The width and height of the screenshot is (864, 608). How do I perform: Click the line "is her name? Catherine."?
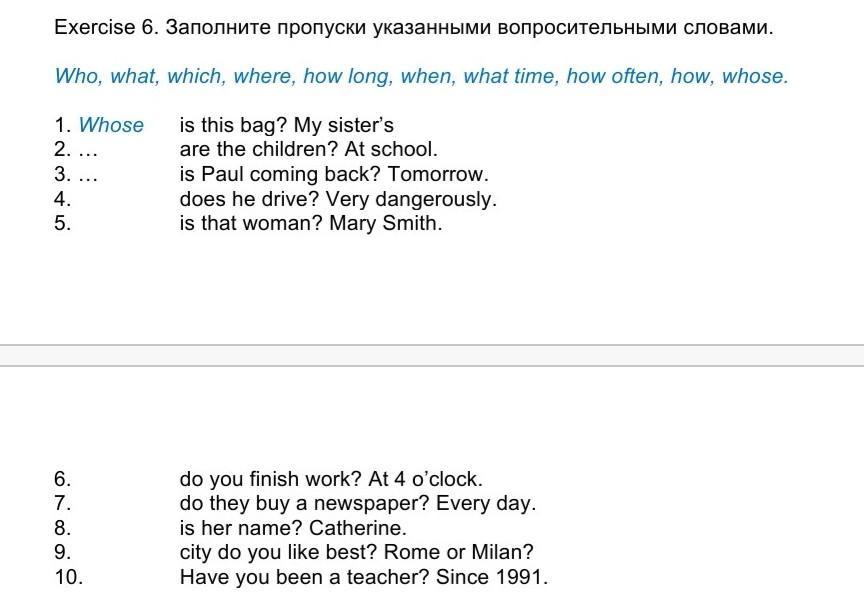click(293, 528)
